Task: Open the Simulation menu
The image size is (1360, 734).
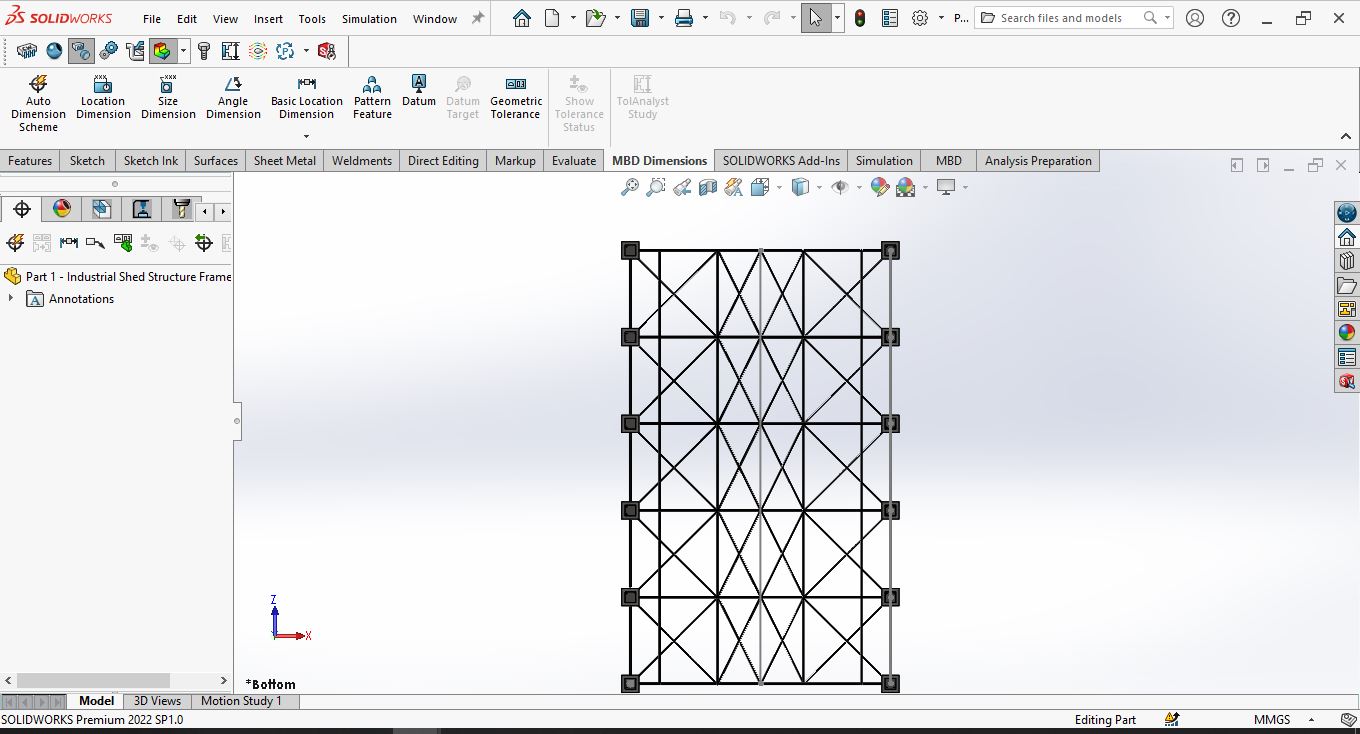Action: 369,18
